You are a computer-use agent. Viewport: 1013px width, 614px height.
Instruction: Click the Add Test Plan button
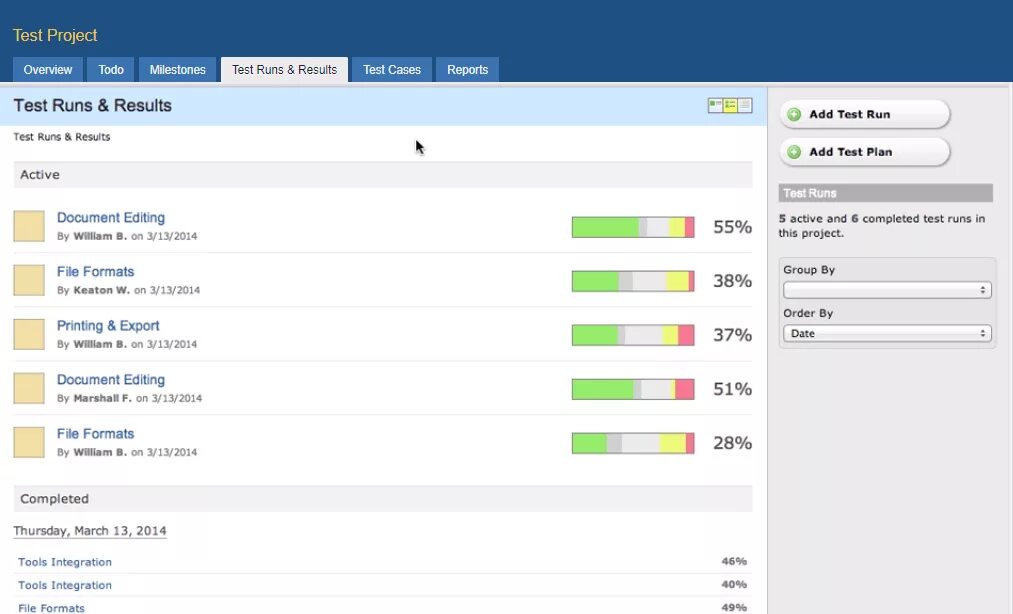click(864, 152)
